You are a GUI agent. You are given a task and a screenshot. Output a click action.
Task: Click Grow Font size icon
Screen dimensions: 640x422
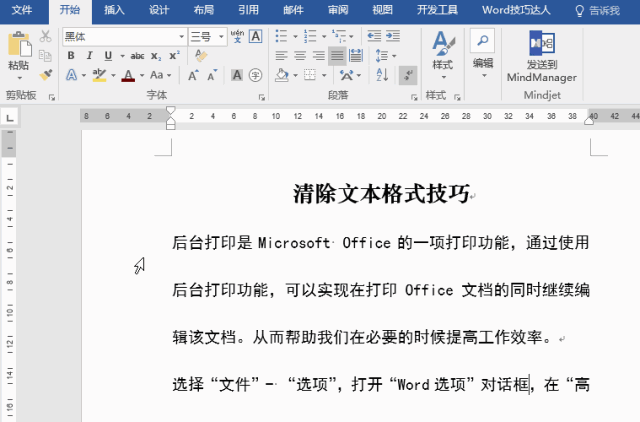[x=193, y=75]
